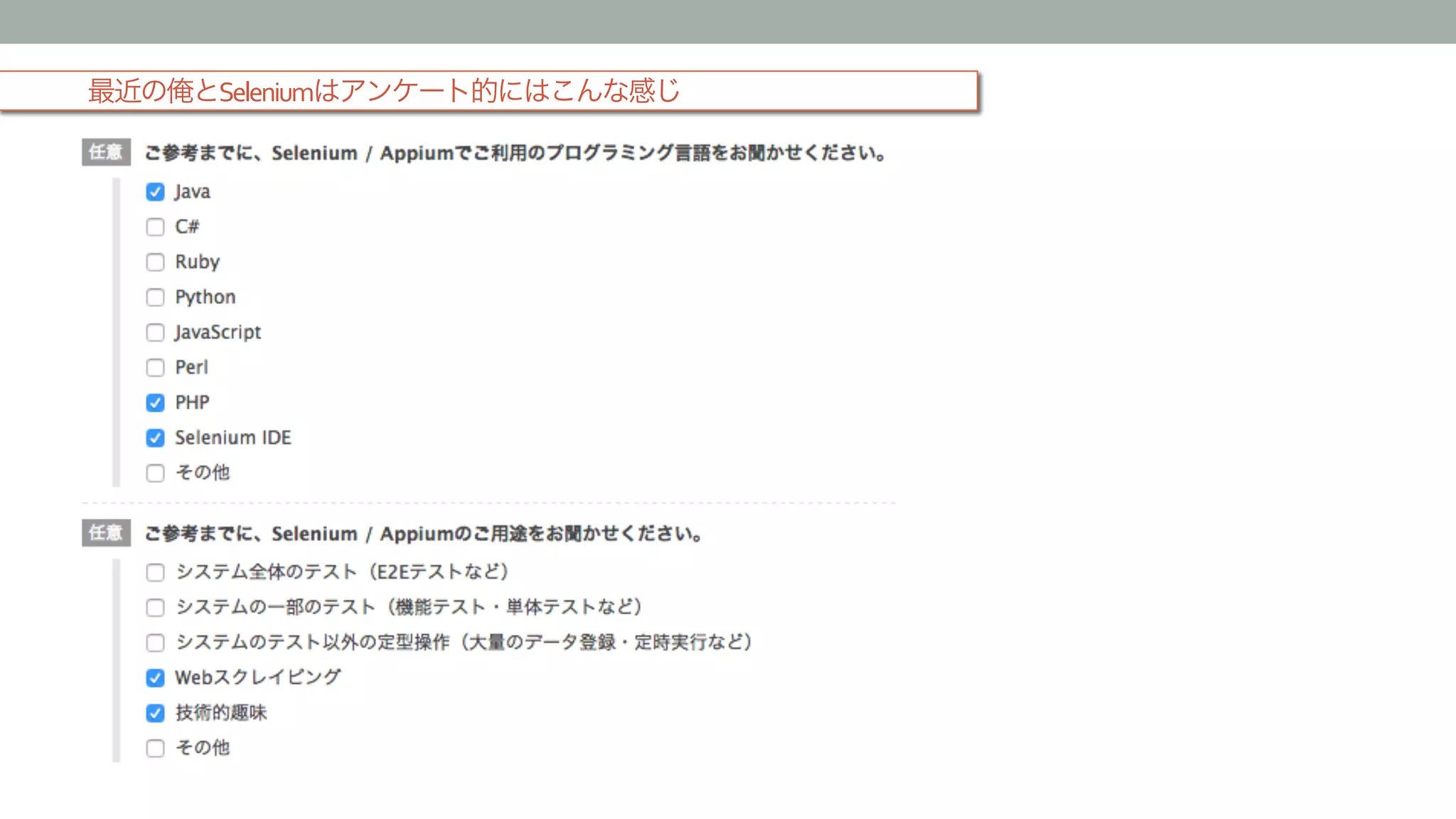The image size is (1456, 819).
Task: Enable システムのテスト以外の定型操作 checkbox
Action: tap(155, 643)
